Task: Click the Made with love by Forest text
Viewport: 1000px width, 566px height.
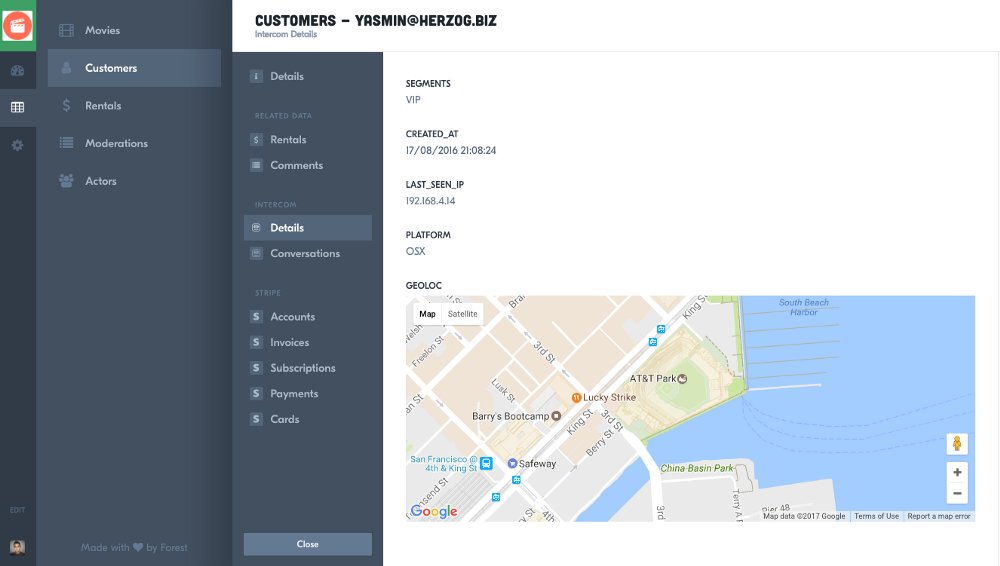Action: pyautogui.click(x=134, y=547)
